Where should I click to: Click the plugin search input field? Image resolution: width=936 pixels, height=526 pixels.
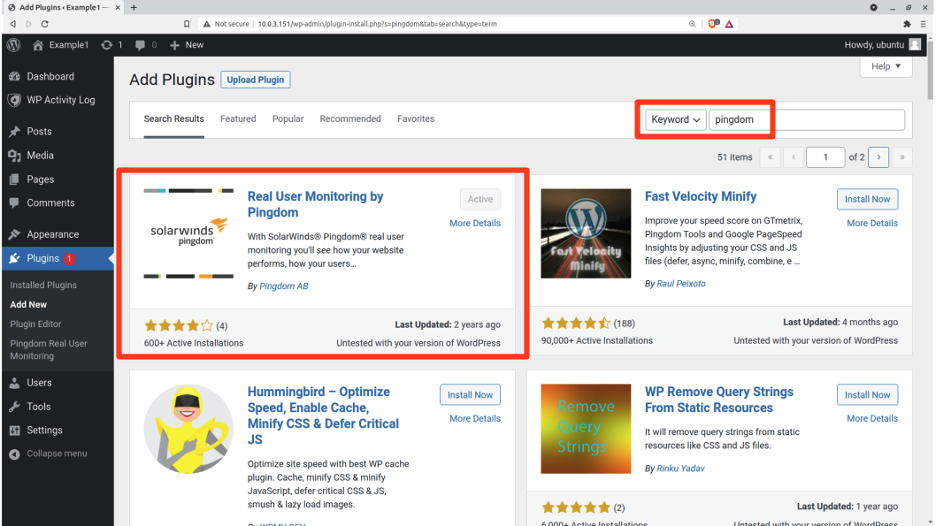[806, 120]
